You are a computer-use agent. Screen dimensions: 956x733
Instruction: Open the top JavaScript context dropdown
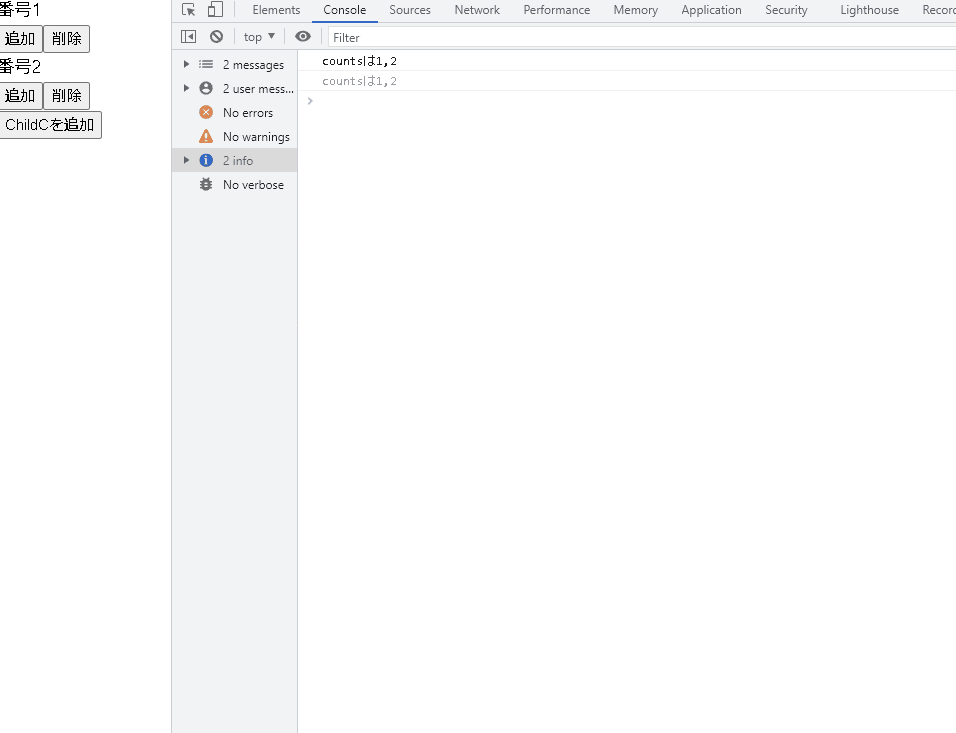[259, 37]
